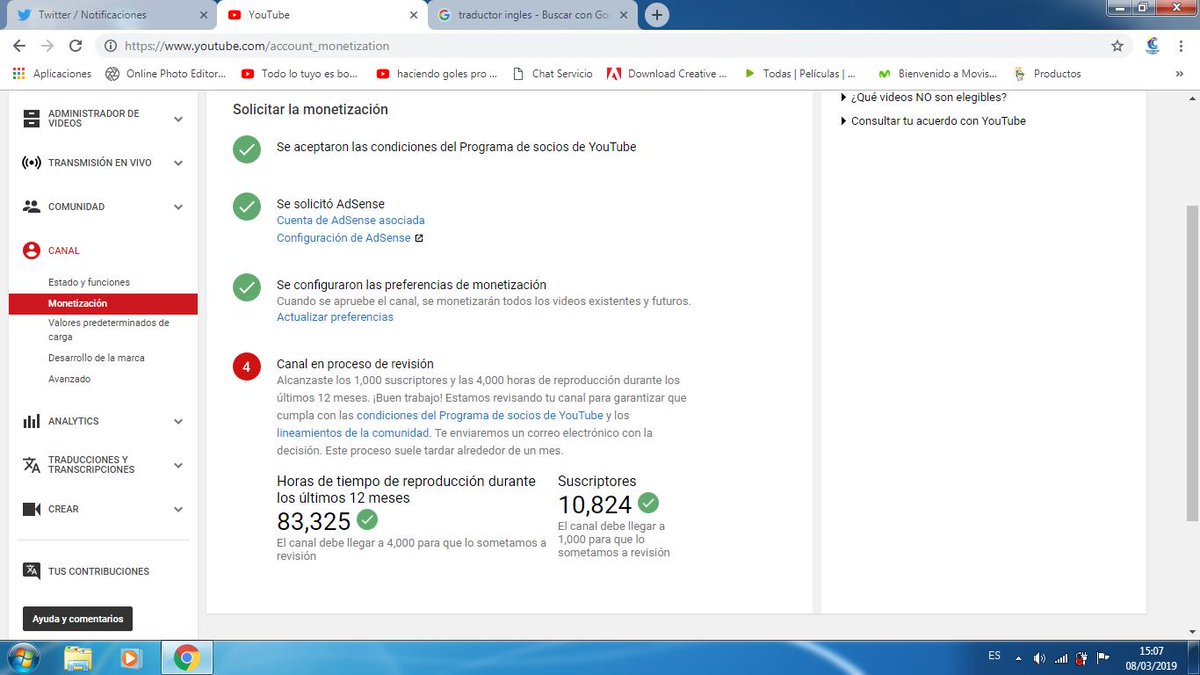The width and height of the screenshot is (1200, 675).
Task: Open Valores predeterminados de carga item
Action: click(x=109, y=330)
